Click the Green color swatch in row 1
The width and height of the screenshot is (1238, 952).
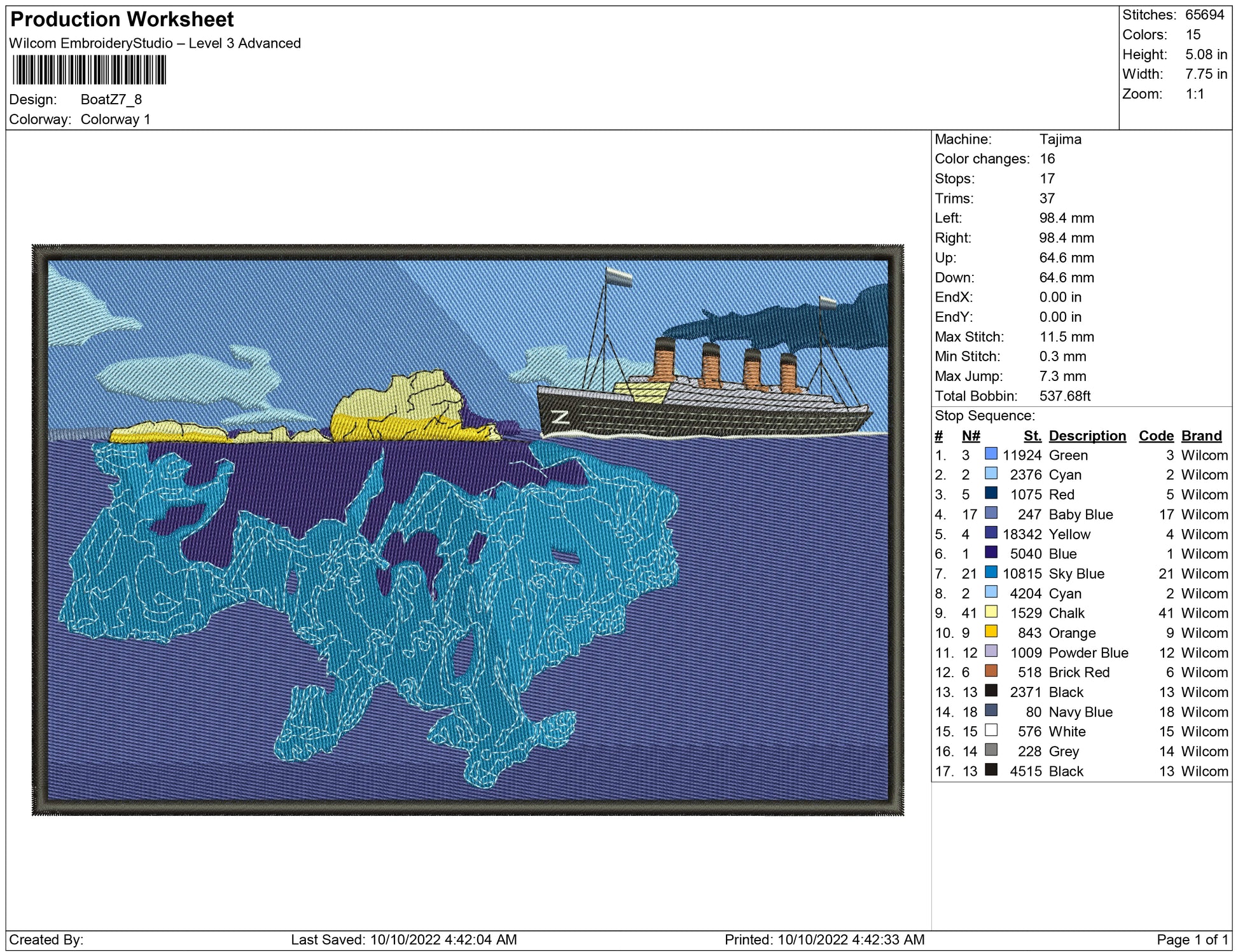tap(991, 453)
